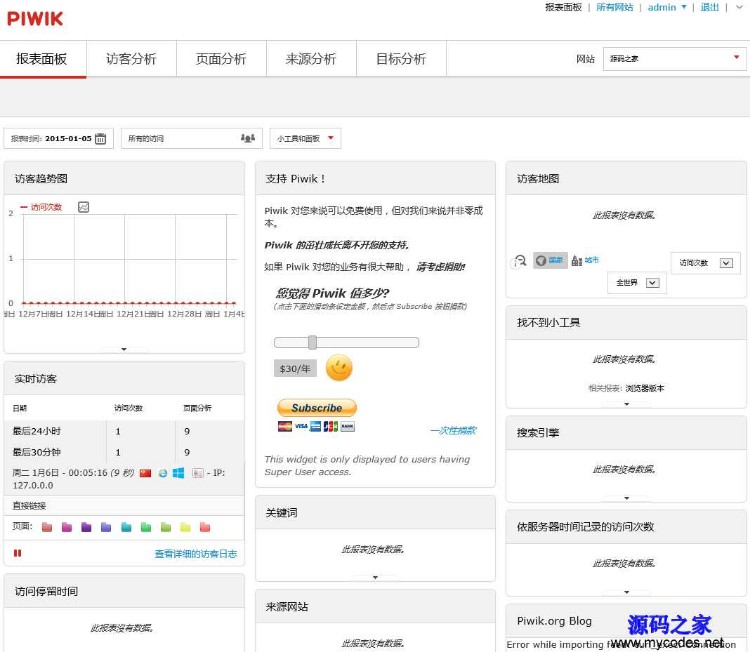
Task: Click the zoom icon in 访客地图
Action: [519, 261]
